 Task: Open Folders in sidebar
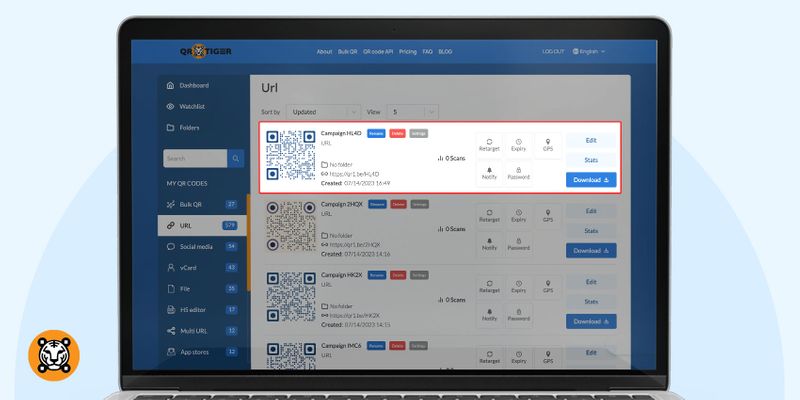click(183, 128)
